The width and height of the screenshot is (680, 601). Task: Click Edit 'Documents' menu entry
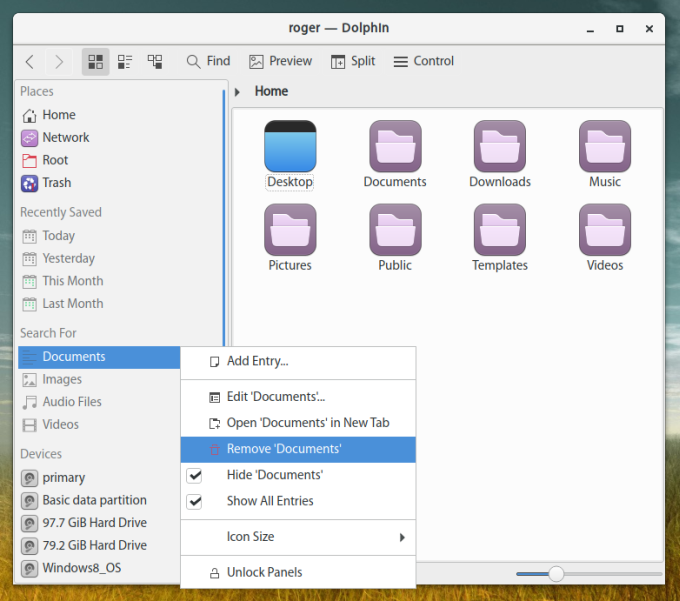point(275,397)
